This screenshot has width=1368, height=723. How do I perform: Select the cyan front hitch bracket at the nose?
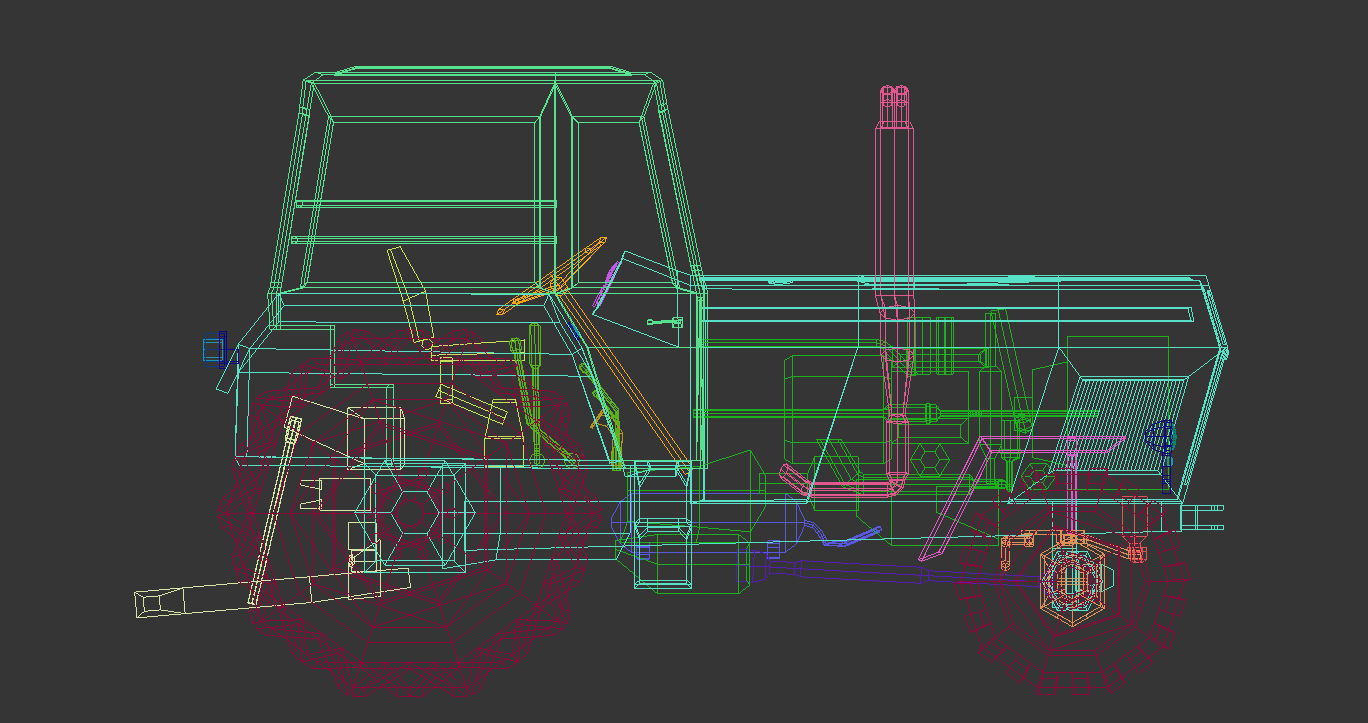coord(1204,516)
